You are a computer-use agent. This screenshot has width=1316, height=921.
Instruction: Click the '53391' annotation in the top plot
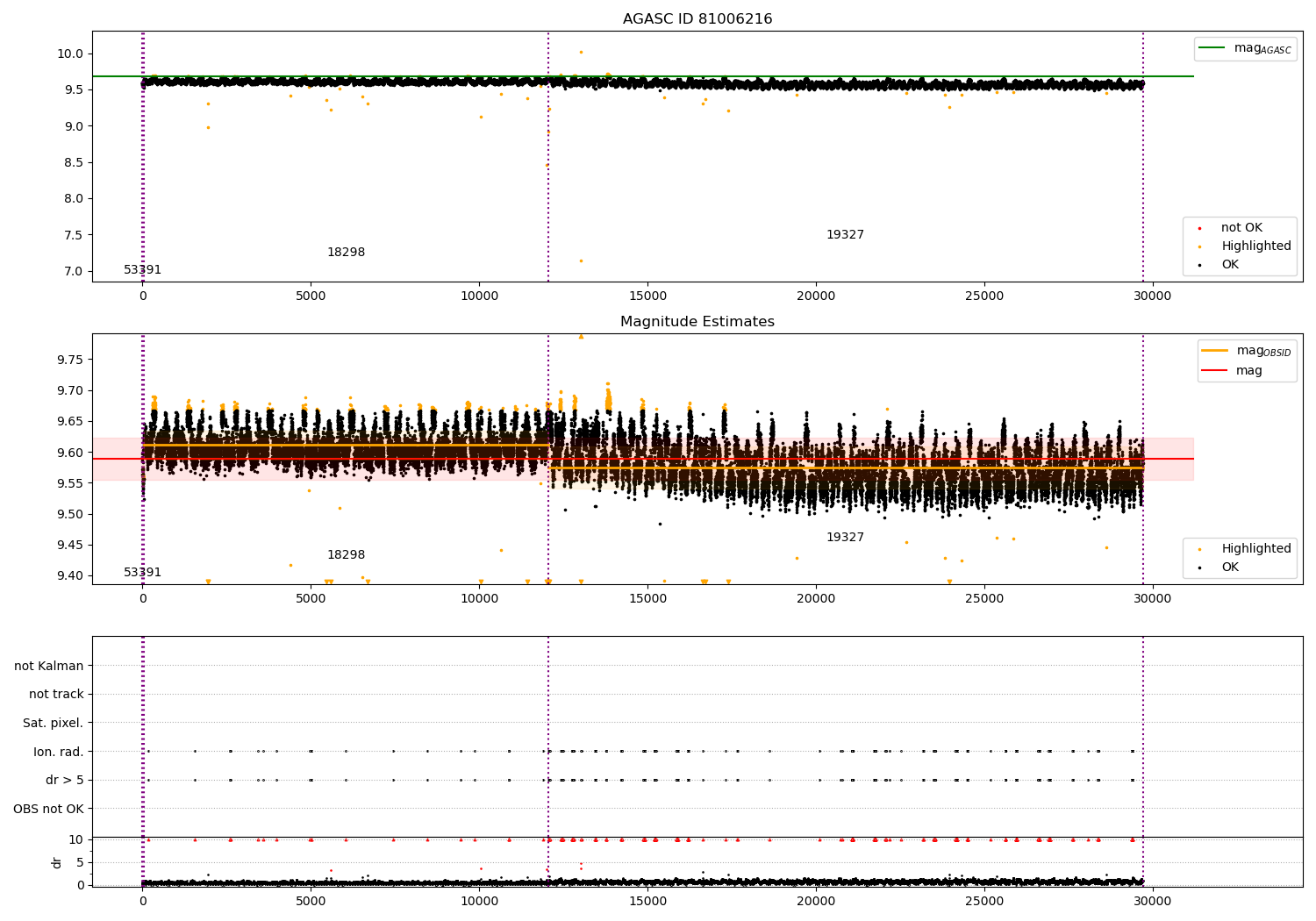(x=142, y=270)
